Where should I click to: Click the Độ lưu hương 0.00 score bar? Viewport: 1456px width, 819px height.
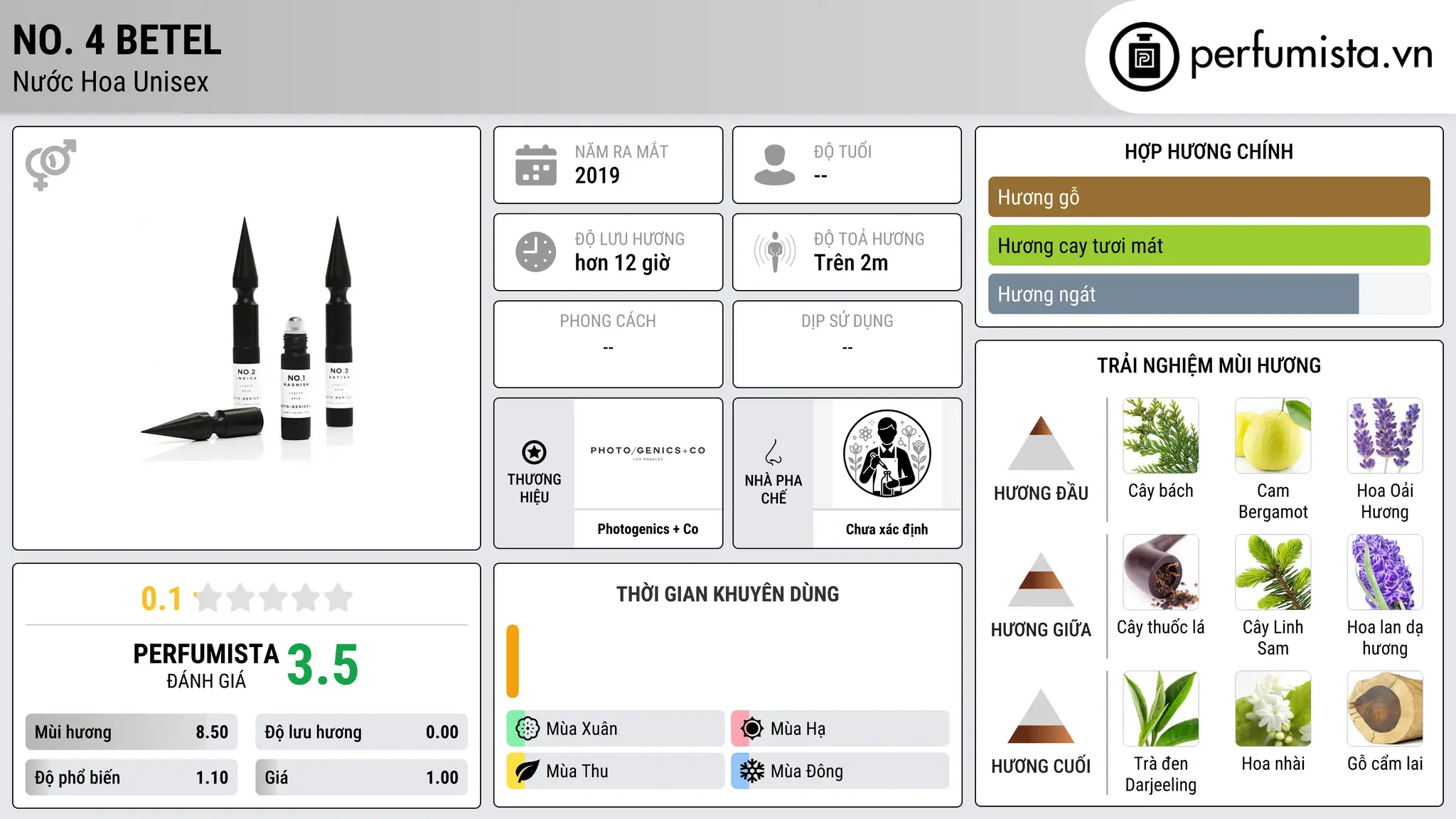(x=362, y=732)
